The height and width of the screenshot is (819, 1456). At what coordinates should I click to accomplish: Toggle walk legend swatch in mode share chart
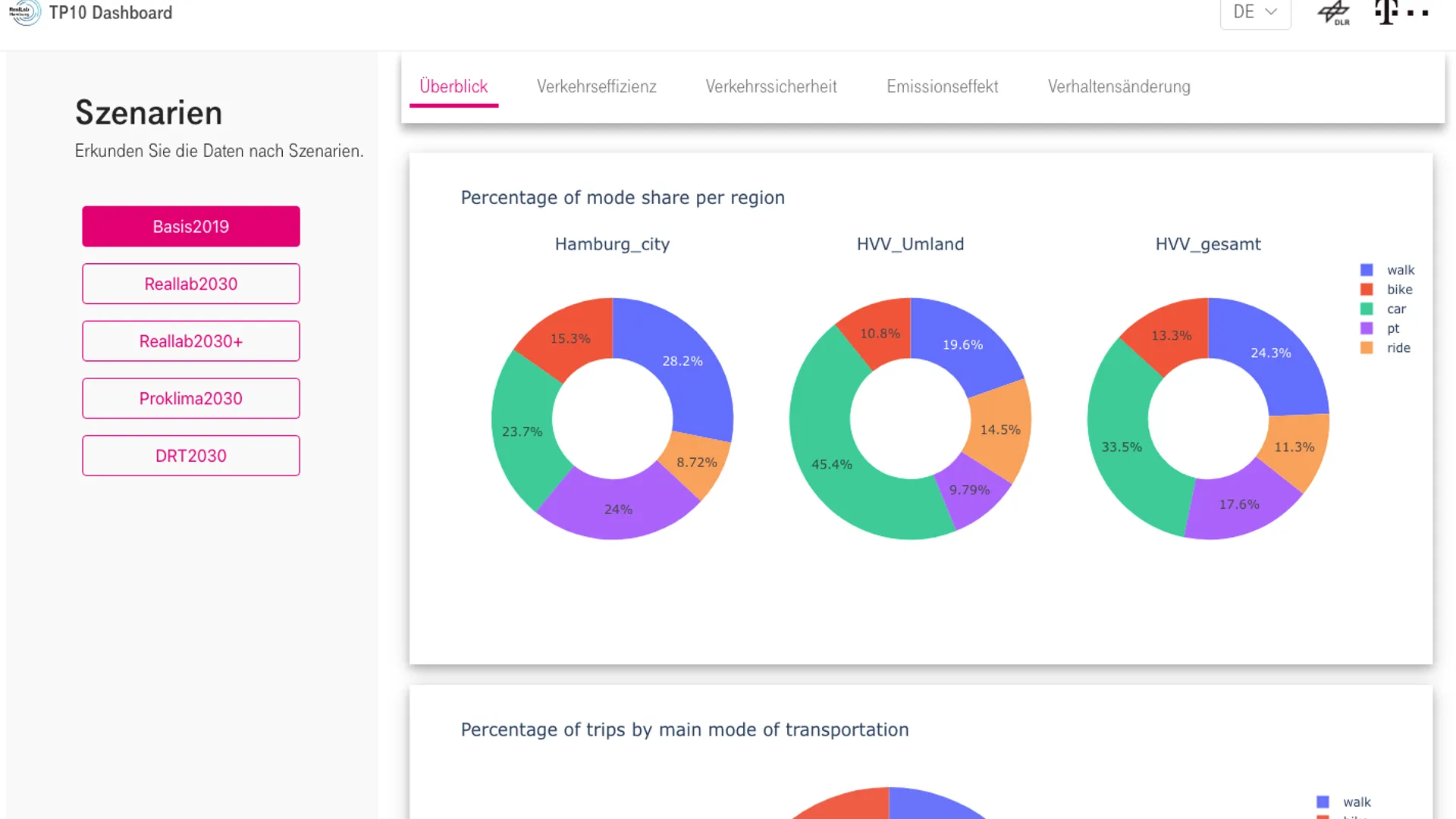1367,270
